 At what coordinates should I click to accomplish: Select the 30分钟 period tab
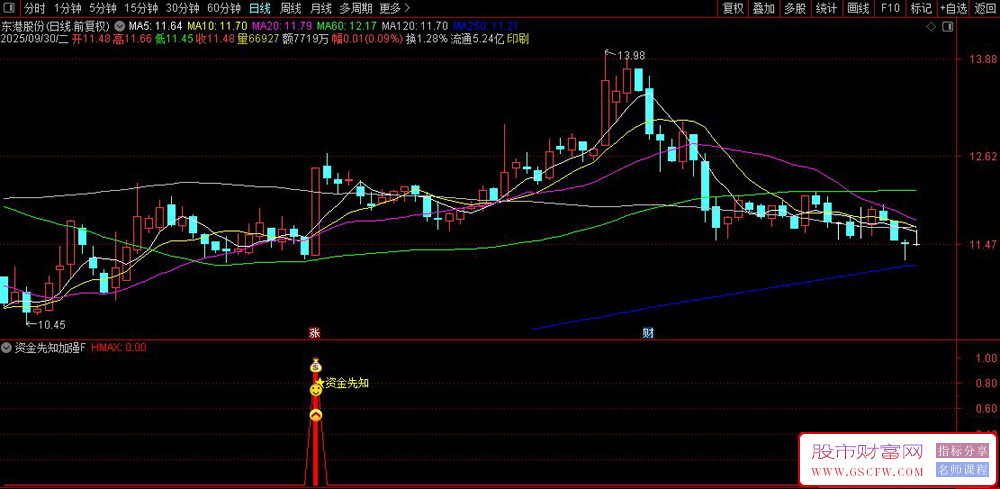pyautogui.click(x=182, y=8)
